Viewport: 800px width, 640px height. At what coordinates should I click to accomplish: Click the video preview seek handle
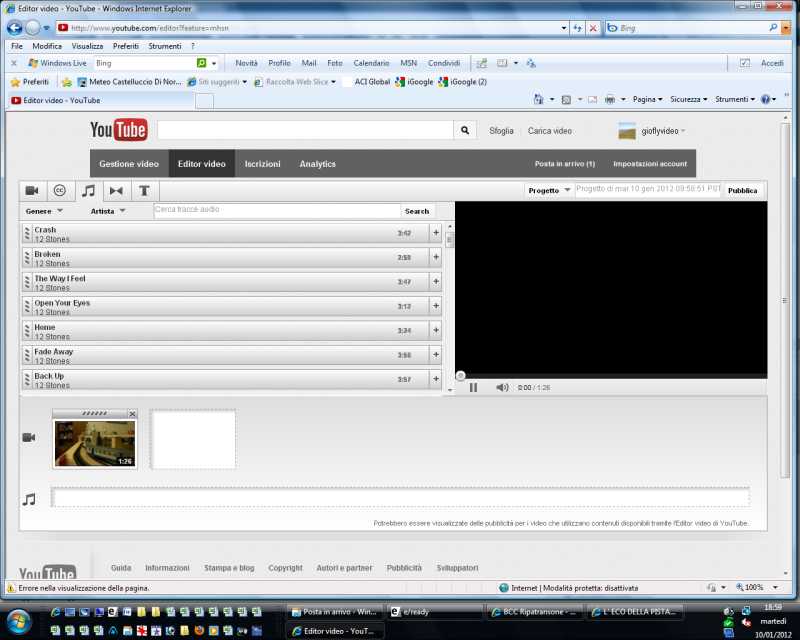(x=460, y=376)
